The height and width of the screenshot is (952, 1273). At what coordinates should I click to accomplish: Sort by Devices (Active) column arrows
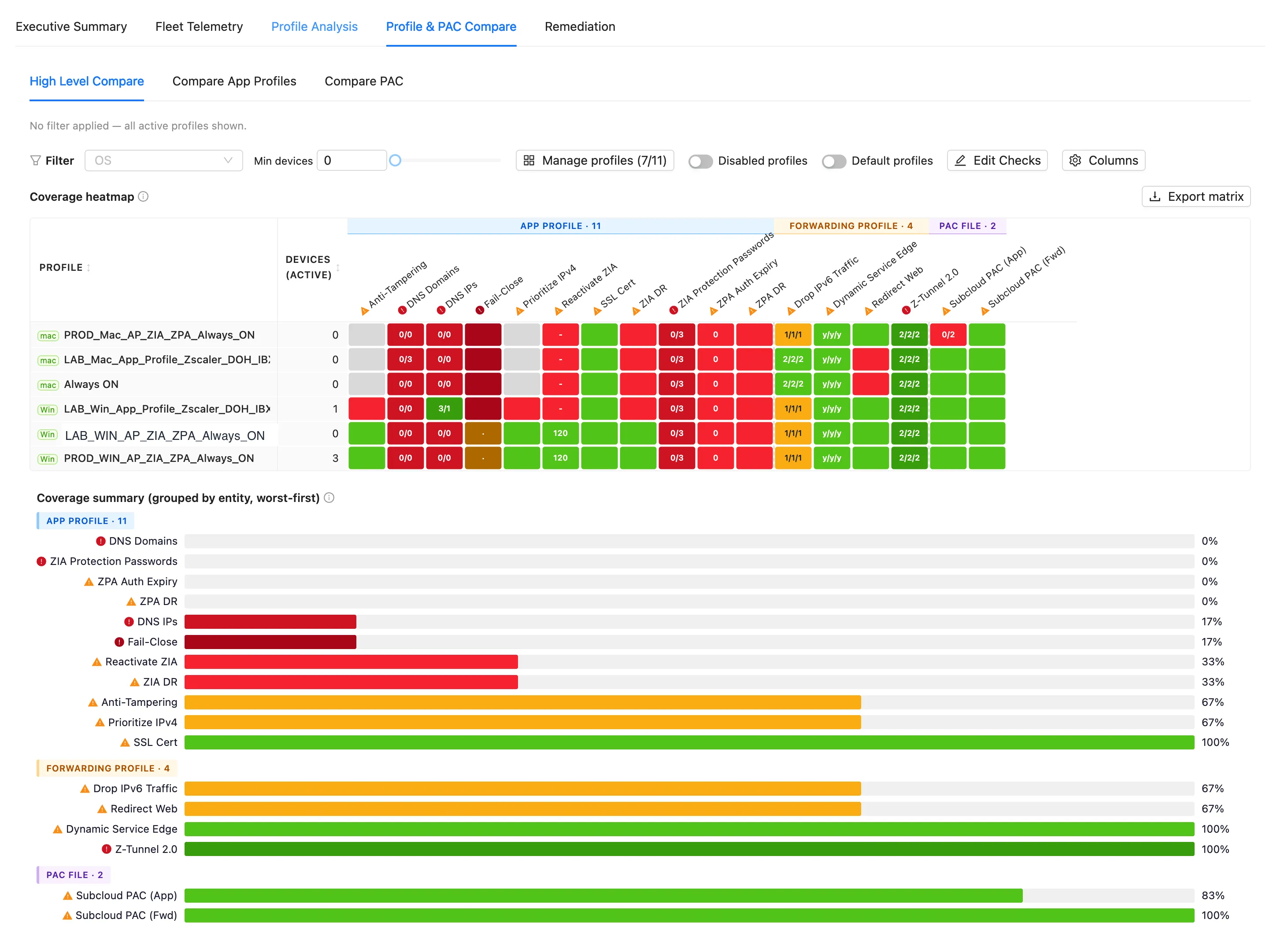(x=338, y=267)
